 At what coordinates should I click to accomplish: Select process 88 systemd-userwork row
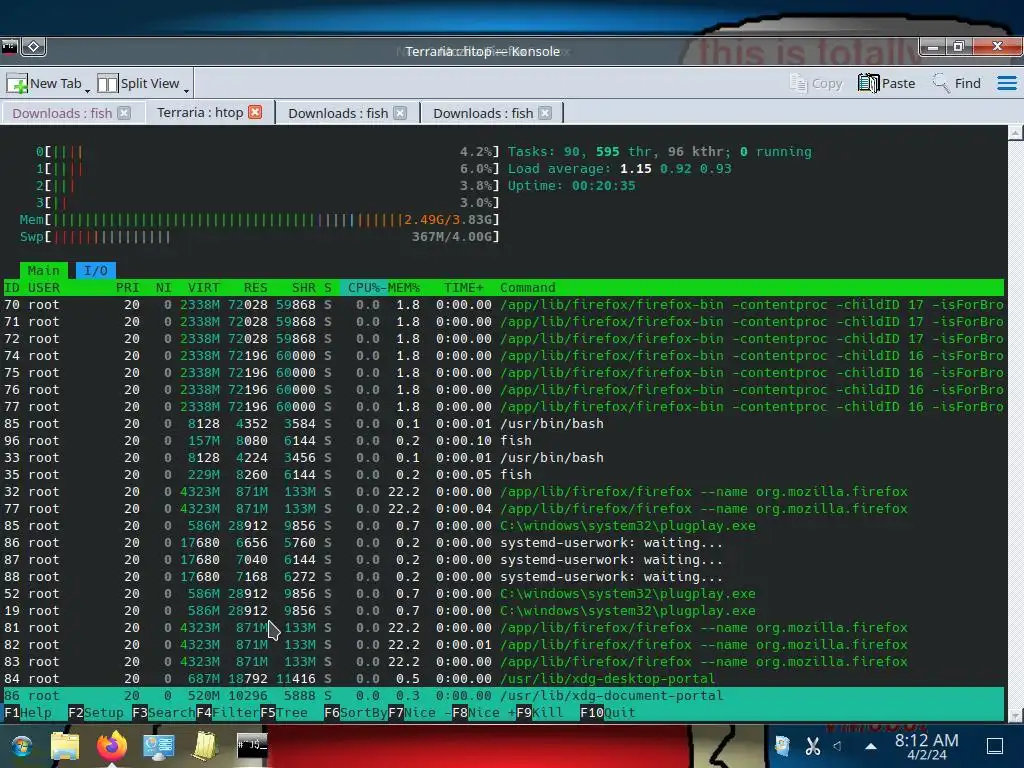click(504, 577)
